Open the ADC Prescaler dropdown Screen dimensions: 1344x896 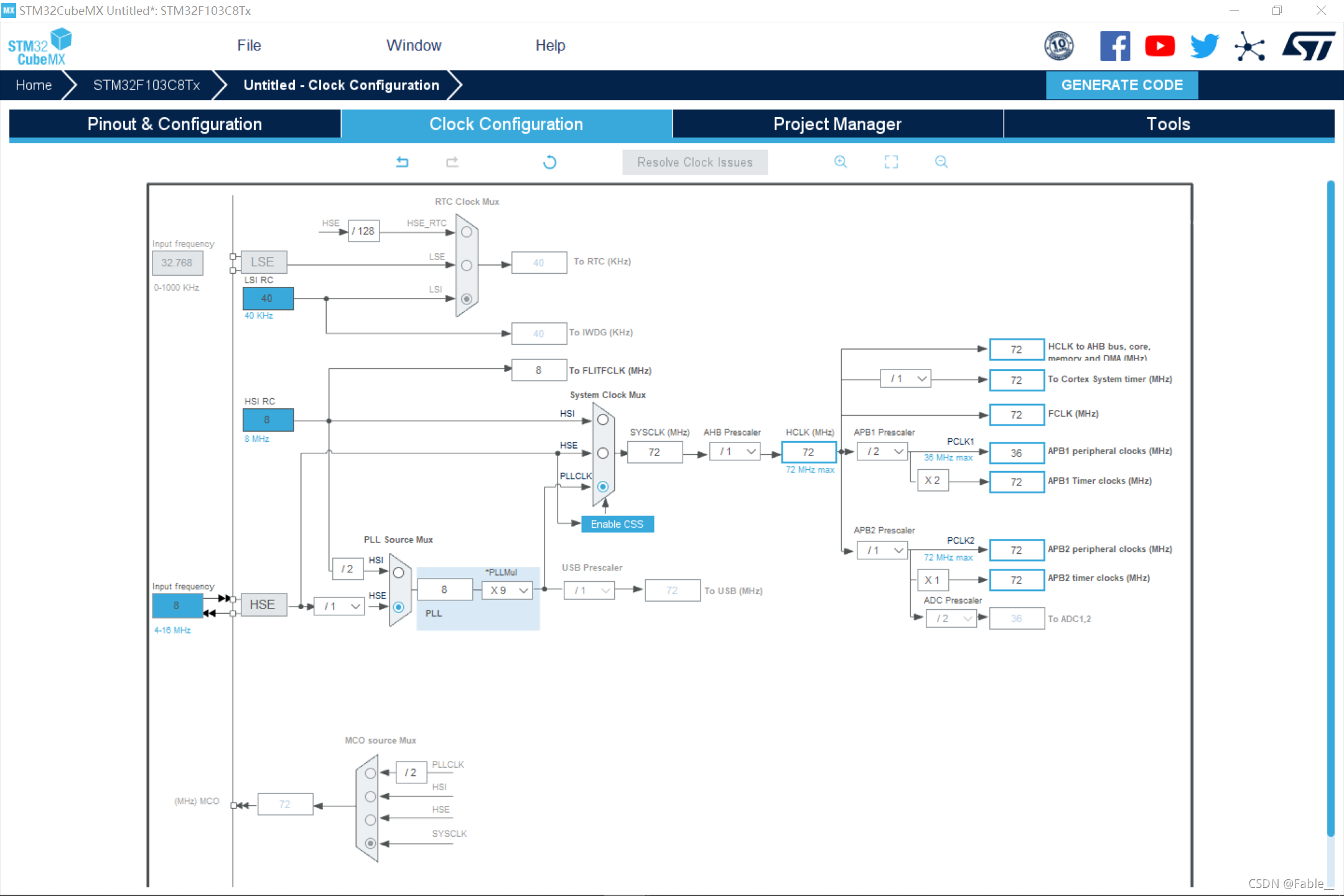coord(951,618)
